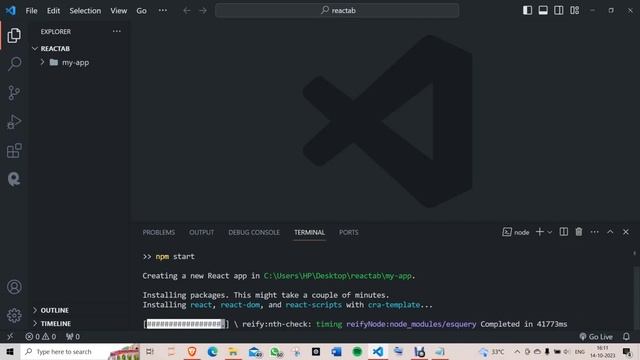The width and height of the screenshot is (640, 360).
Task: Click the VS Code taskbar icon
Action: pos(378,351)
